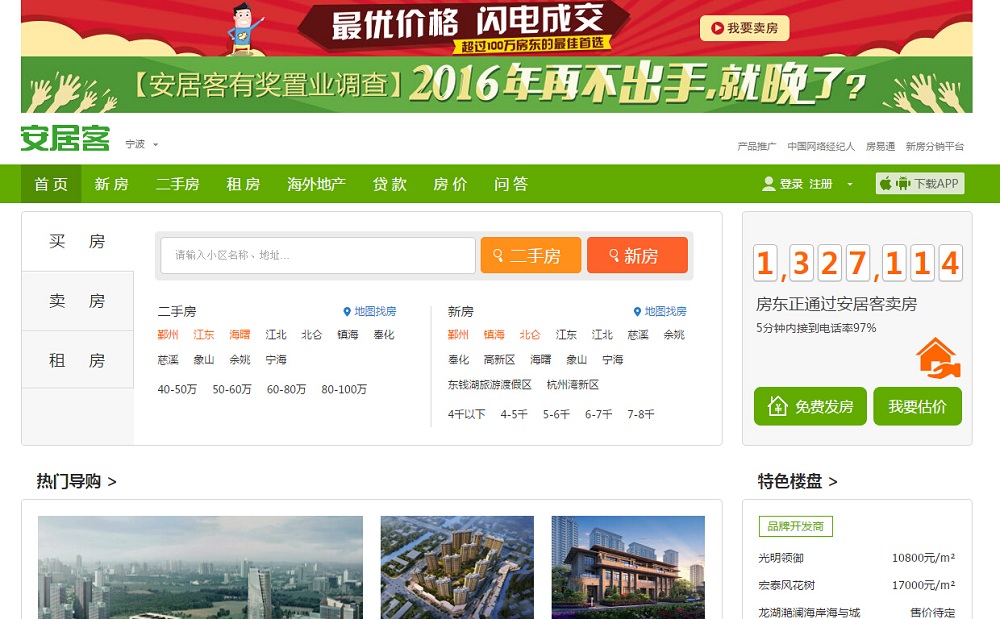
Task: Click the 免费发房 green button
Action: coord(810,406)
